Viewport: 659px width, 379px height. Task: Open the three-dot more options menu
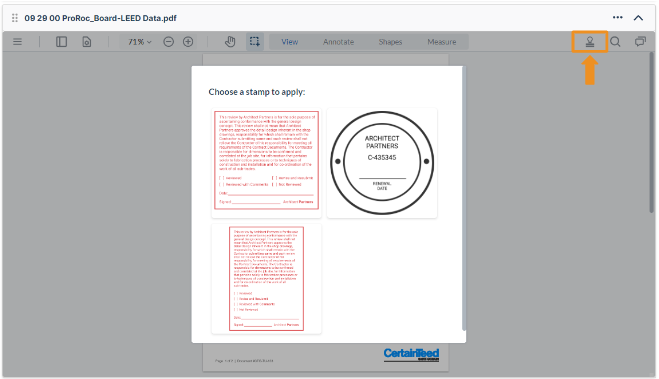point(617,17)
